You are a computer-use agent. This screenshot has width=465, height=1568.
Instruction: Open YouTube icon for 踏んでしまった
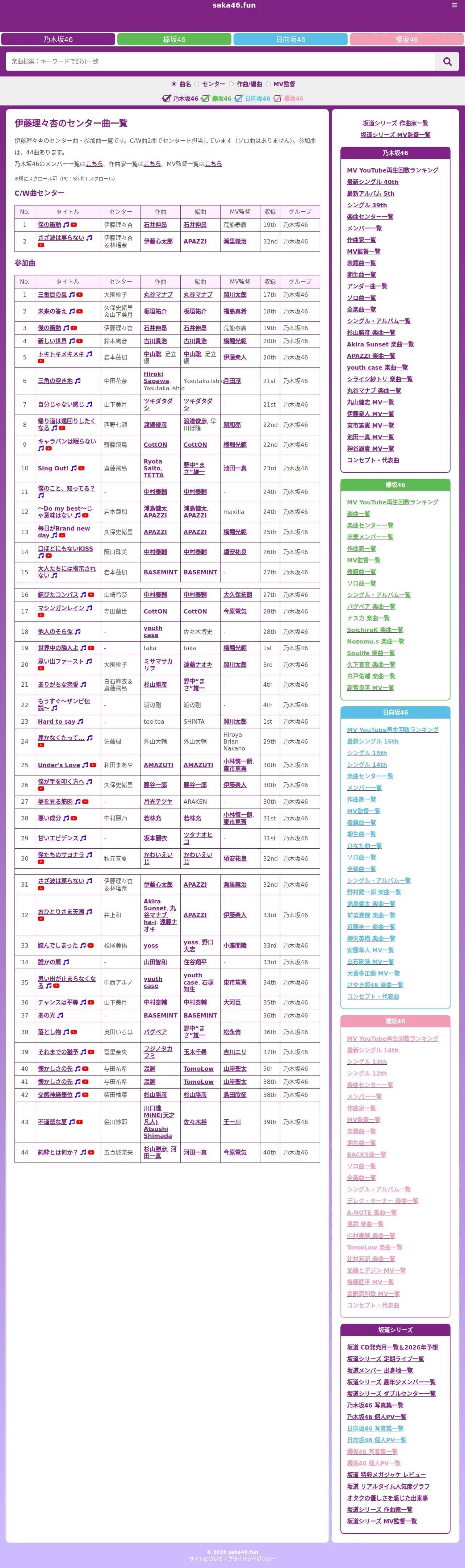[x=90, y=945]
